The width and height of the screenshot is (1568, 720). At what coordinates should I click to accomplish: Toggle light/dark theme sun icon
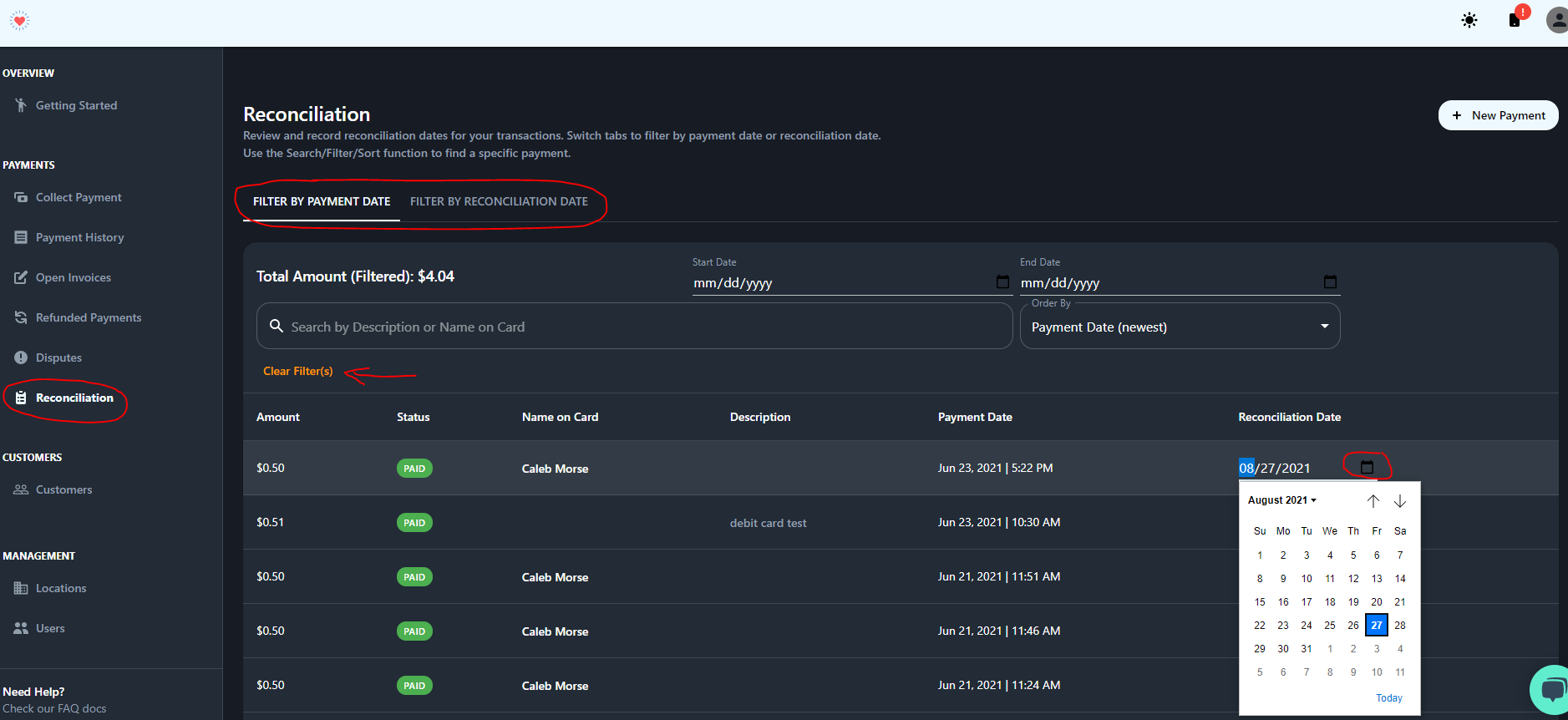pos(1469,20)
